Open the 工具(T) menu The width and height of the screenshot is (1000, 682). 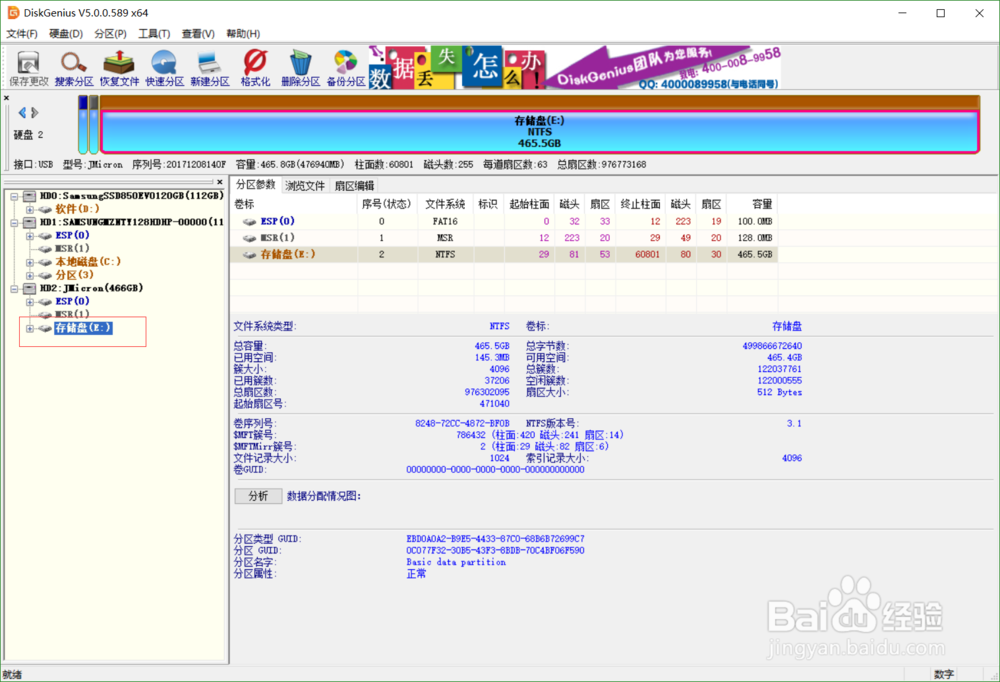[x=155, y=33]
